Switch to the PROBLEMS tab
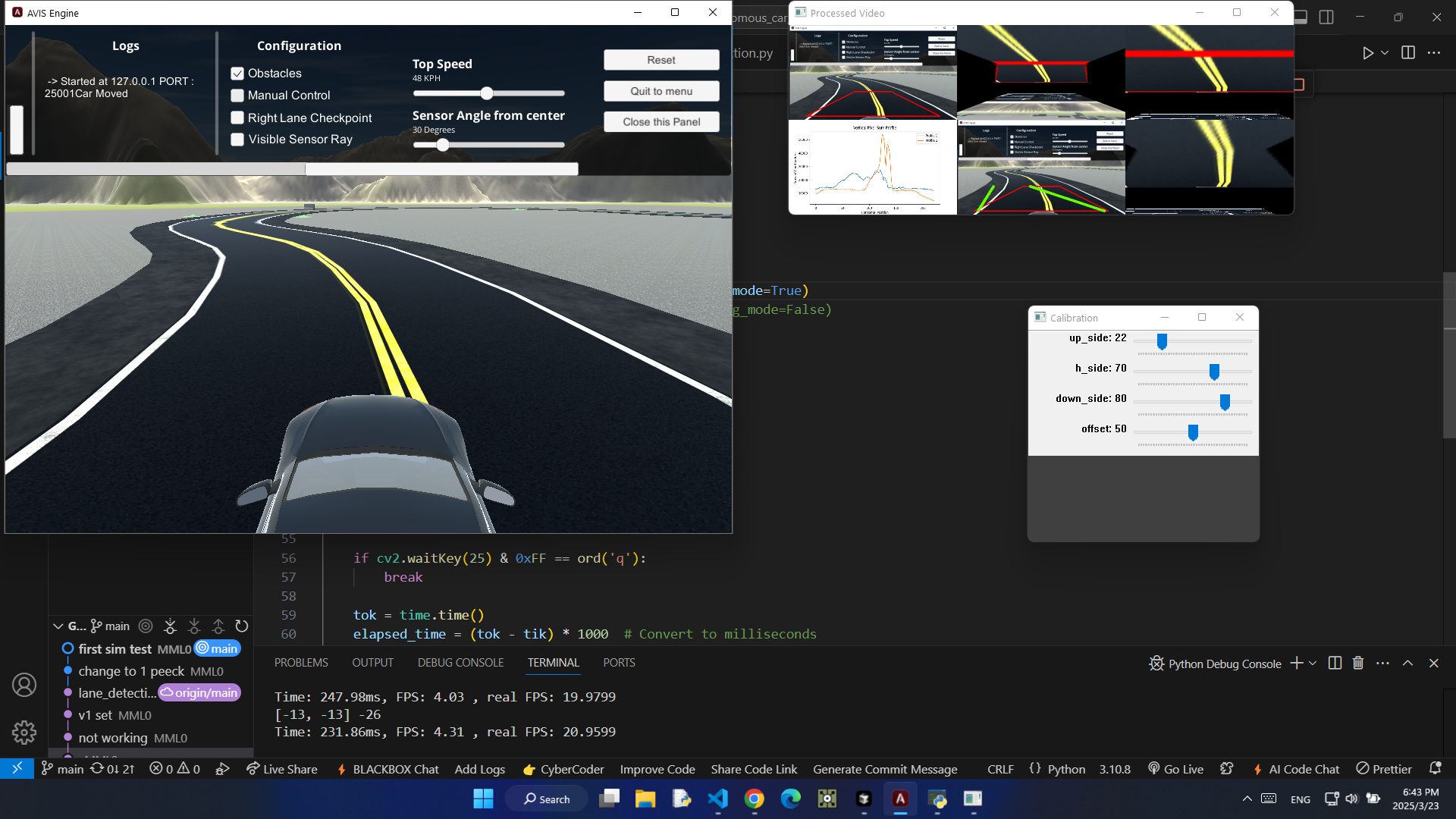The height and width of the screenshot is (819, 1456). click(301, 663)
